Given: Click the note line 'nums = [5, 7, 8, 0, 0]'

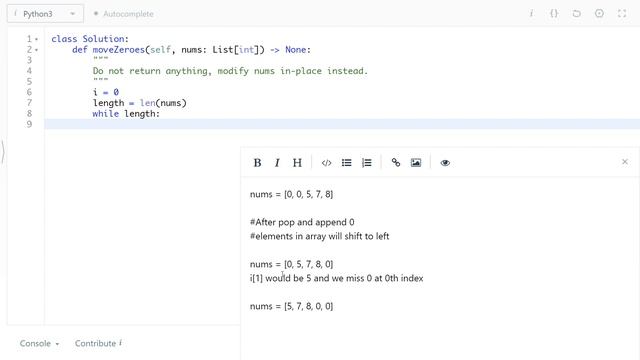Looking at the screenshot, I should point(291,306).
